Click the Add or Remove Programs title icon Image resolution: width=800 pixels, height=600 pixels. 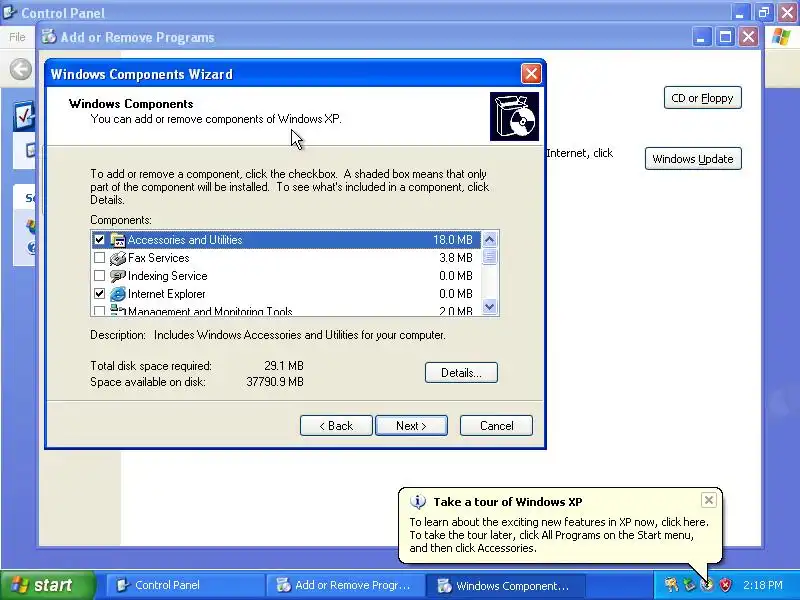pos(49,37)
